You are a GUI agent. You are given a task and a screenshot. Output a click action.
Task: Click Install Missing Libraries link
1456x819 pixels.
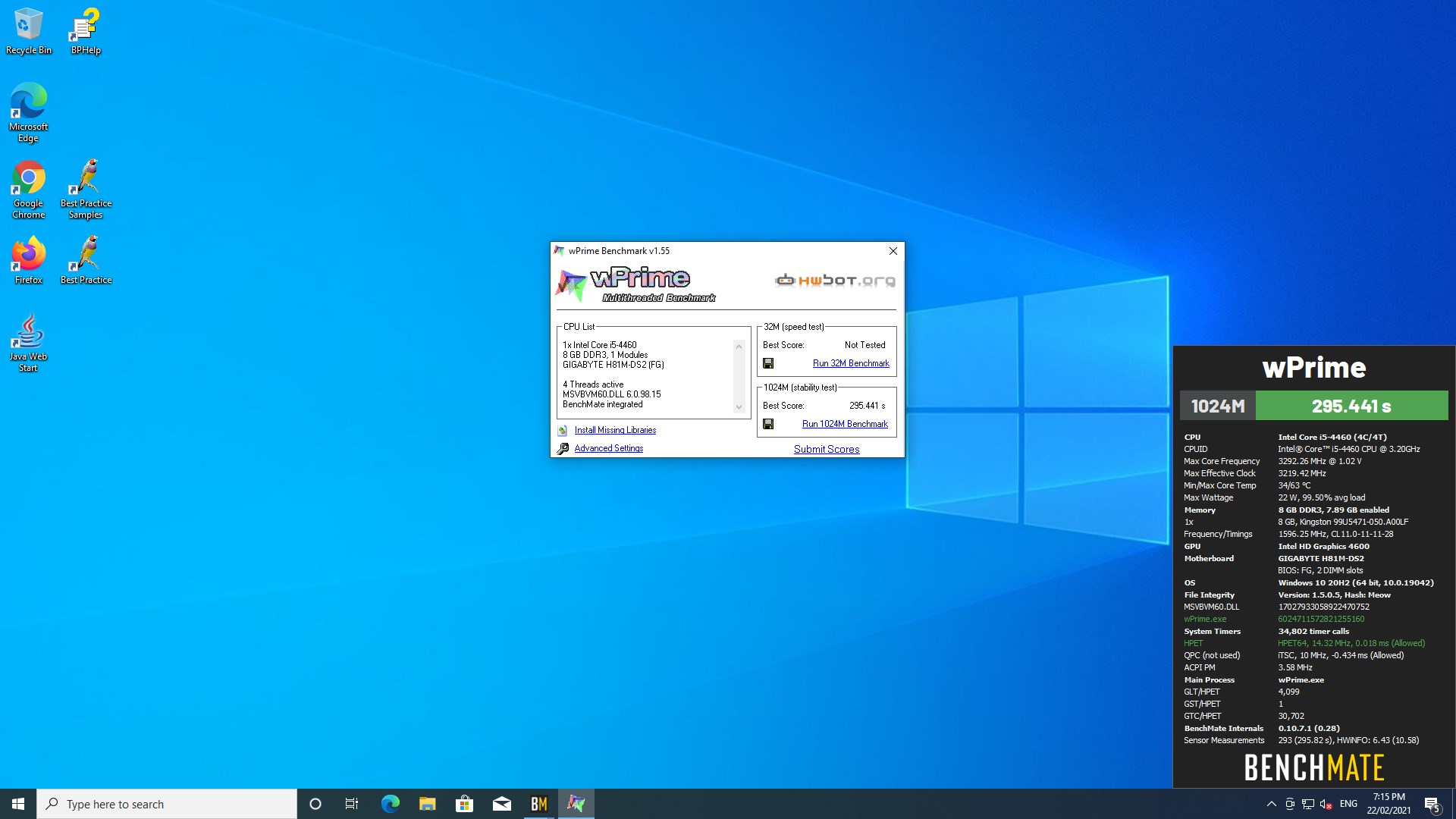pyautogui.click(x=615, y=430)
